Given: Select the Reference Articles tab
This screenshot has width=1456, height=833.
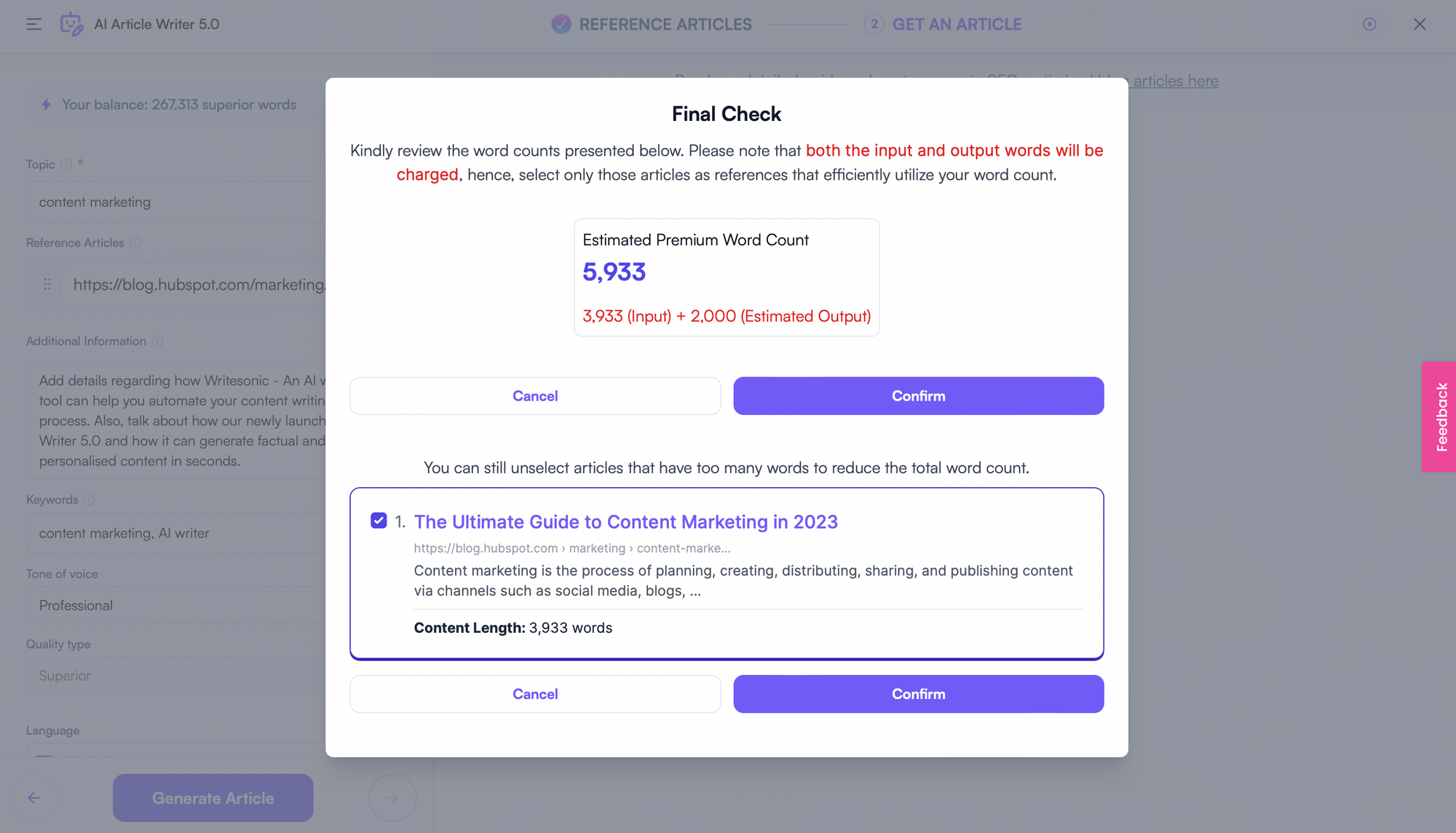Looking at the screenshot, I should pos(651,24).
